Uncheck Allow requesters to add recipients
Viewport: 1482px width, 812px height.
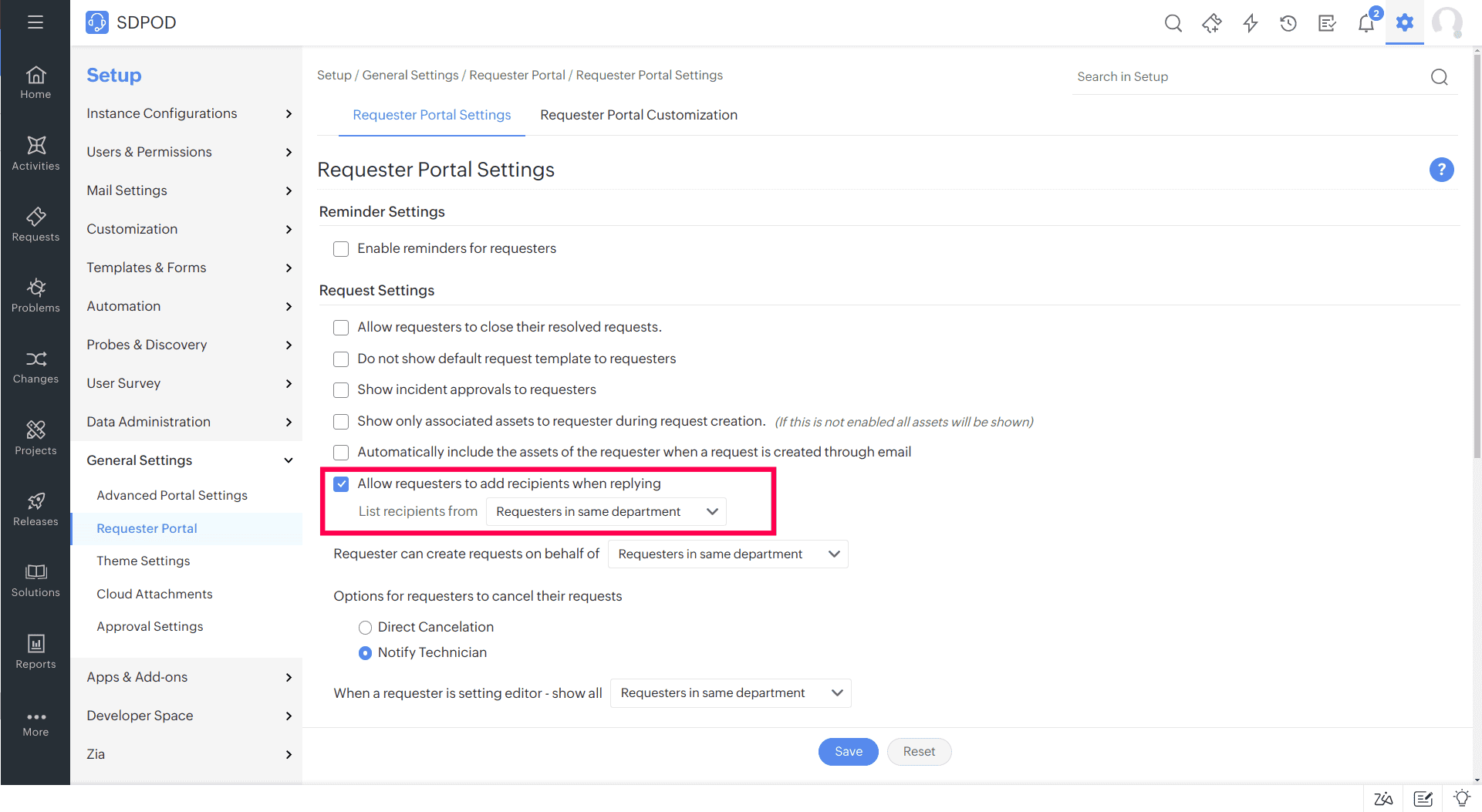pos(341,484)
